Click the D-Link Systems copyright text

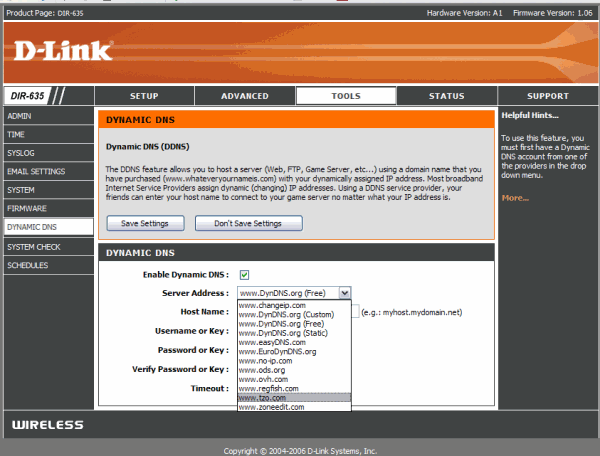pyautogui.click(x=300, y=451)
